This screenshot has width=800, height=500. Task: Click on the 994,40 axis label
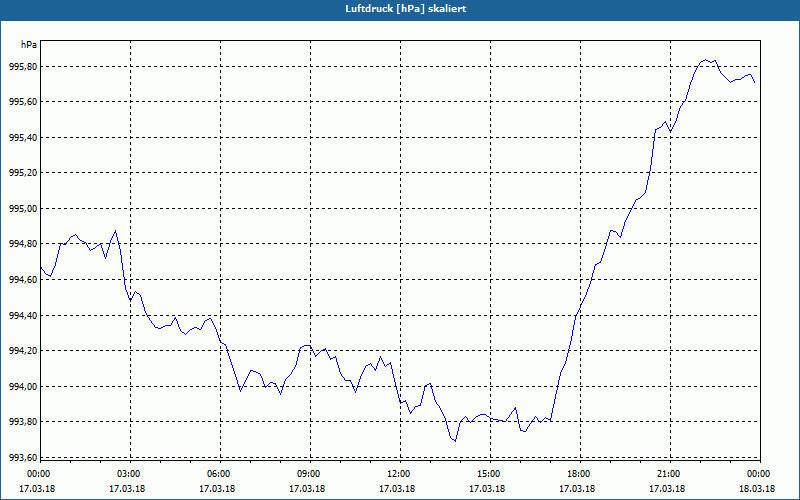pos(23,315)
